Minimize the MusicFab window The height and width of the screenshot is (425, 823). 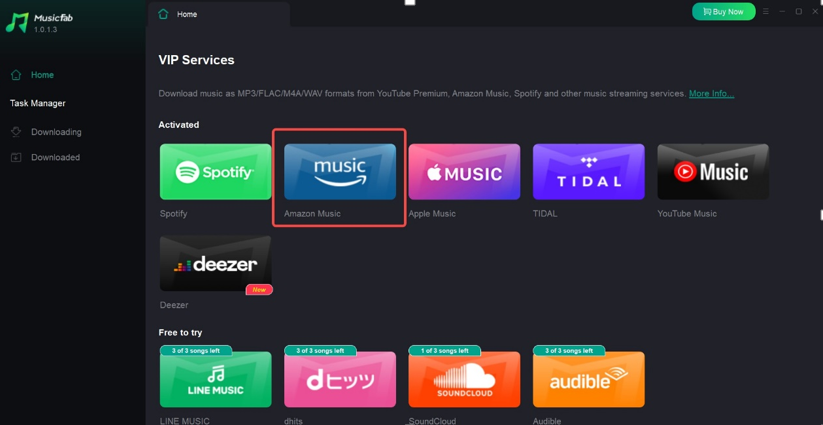782,12
